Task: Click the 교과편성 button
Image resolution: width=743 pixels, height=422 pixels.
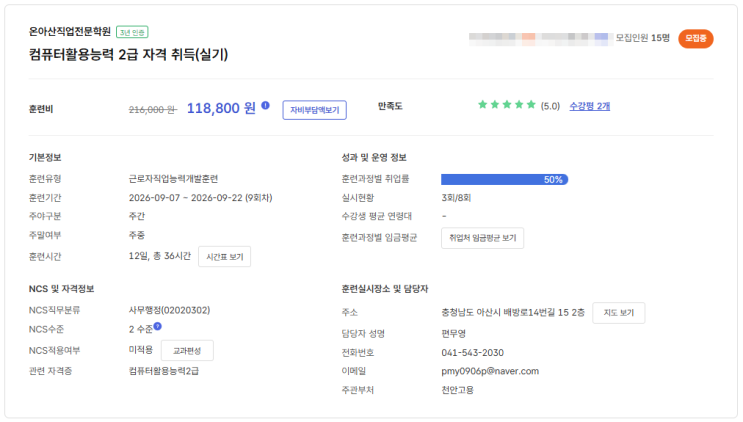Action: pos(187,350)
